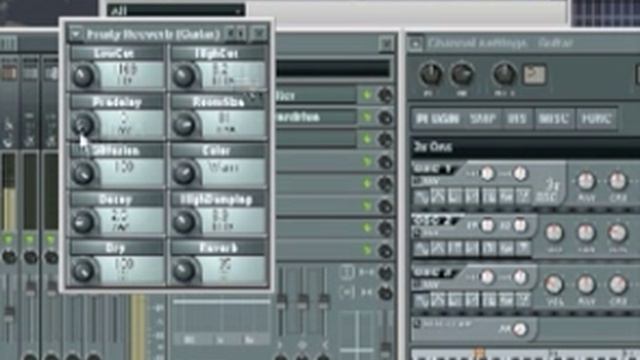Select the saw wave shape for OSC 1

click(471, 198)
